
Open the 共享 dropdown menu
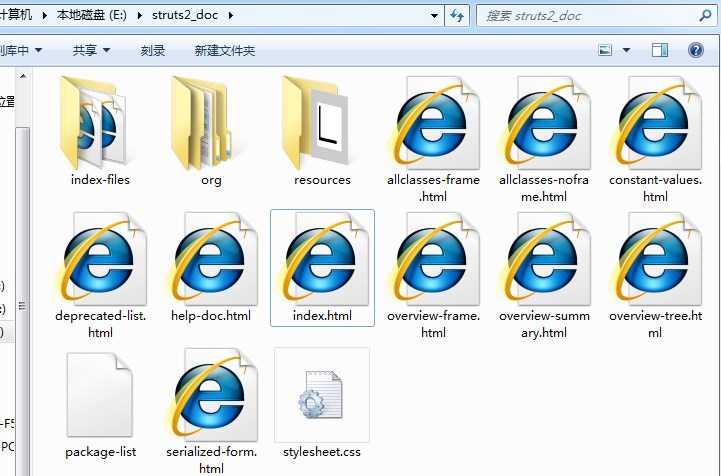point(91,50)
